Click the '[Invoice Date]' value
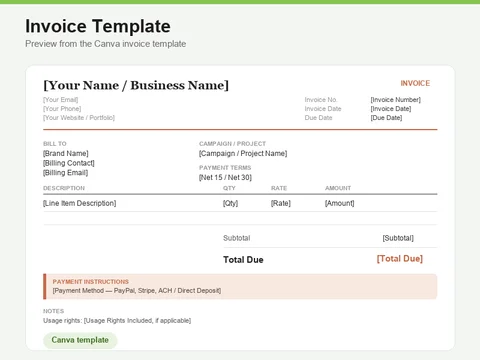 tap(391, 109)
